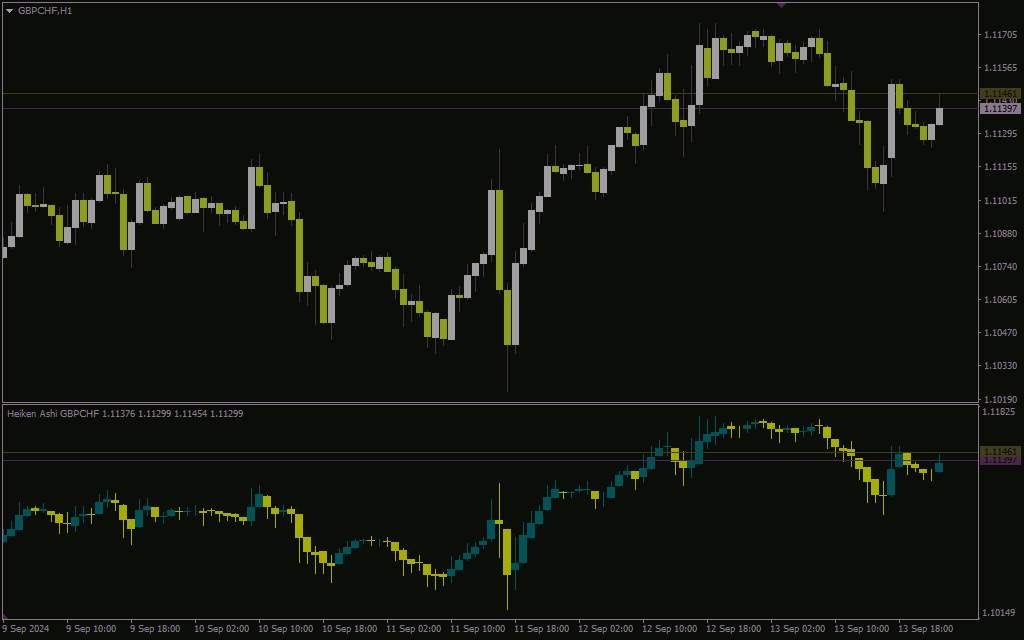The height and width of the screenshot is (640, 1024).
Task: Open the dropdown arrow beside GBPCHF,H1
Action: (x=9, y=11)
